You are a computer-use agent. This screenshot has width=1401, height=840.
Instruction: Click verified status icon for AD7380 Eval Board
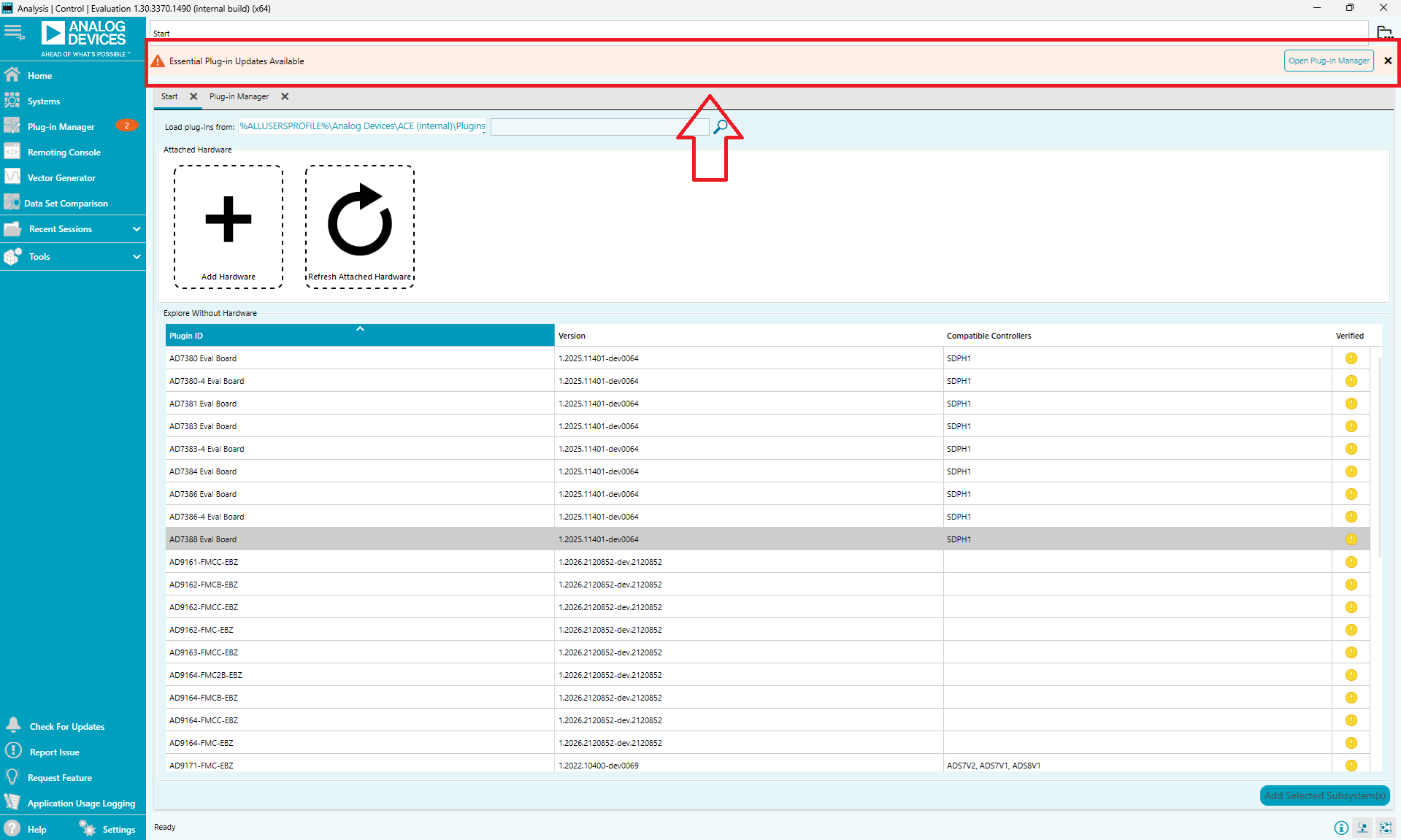click(x=1351, y=358)
